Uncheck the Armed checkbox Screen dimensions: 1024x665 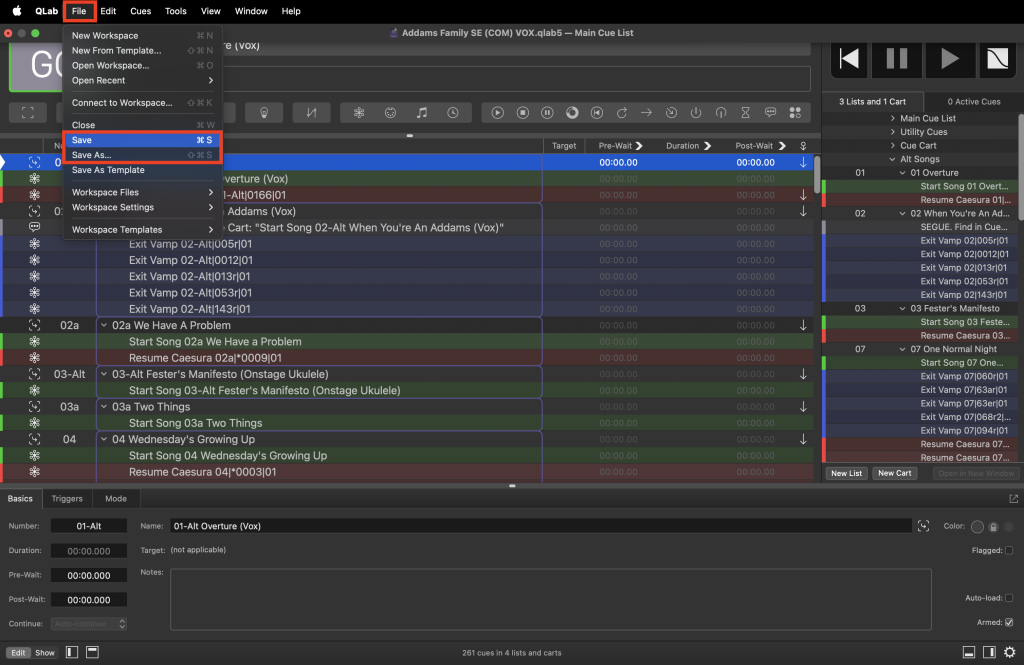1010,623
